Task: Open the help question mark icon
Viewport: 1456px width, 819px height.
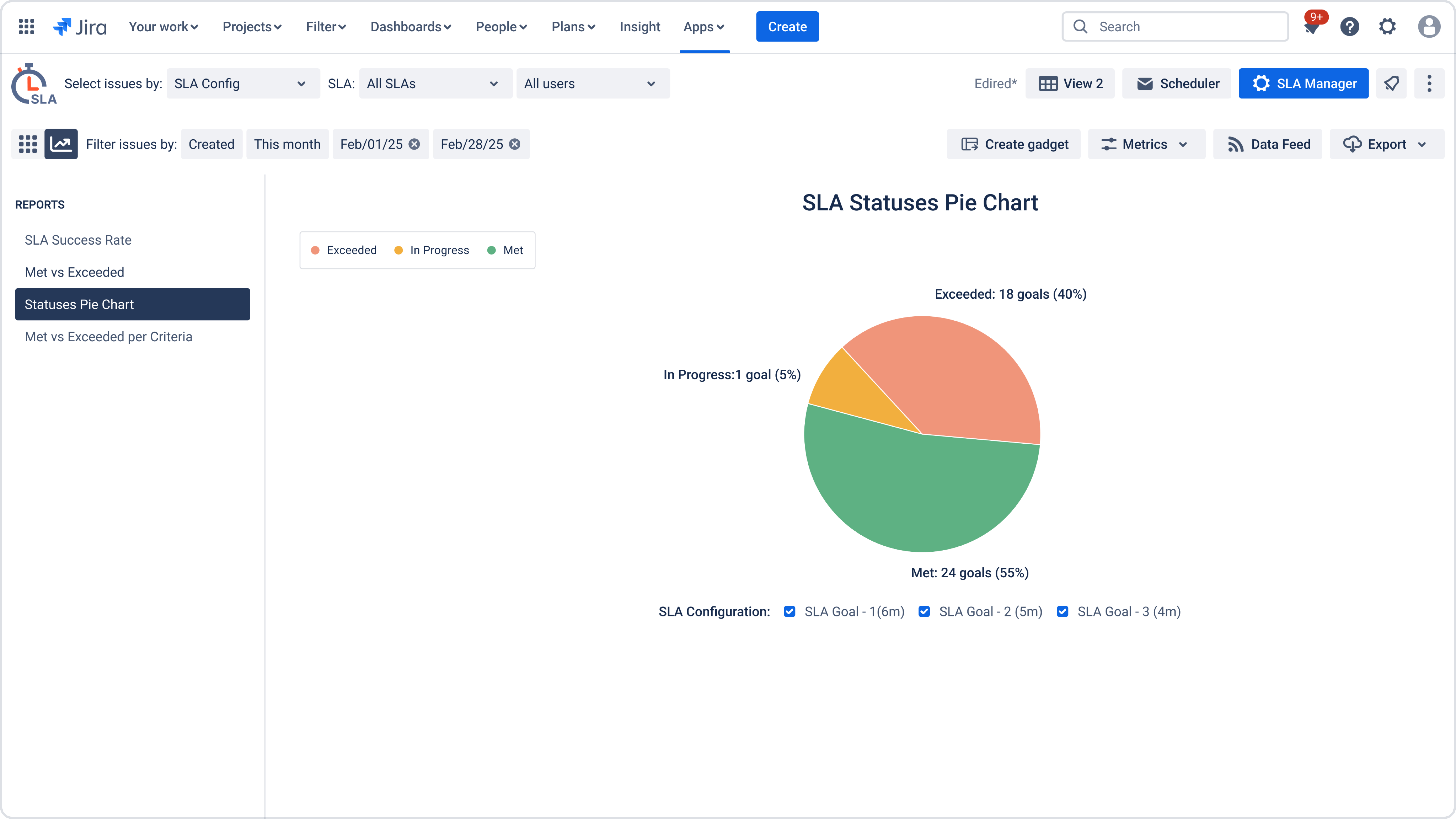Action: pos(1350,27)
